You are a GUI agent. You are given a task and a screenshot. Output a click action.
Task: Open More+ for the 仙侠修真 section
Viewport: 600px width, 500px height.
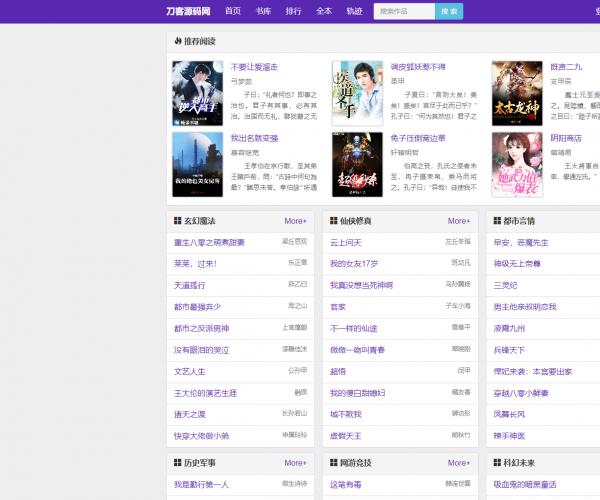click(x=459, y=221)
